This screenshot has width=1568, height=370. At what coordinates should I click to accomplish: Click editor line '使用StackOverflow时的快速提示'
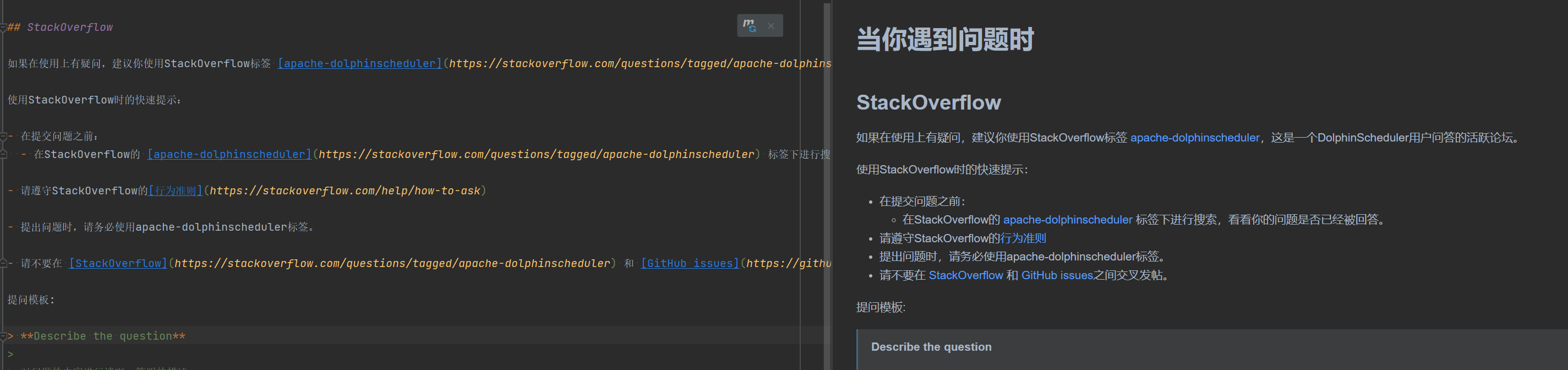click(x=94, y=100)
